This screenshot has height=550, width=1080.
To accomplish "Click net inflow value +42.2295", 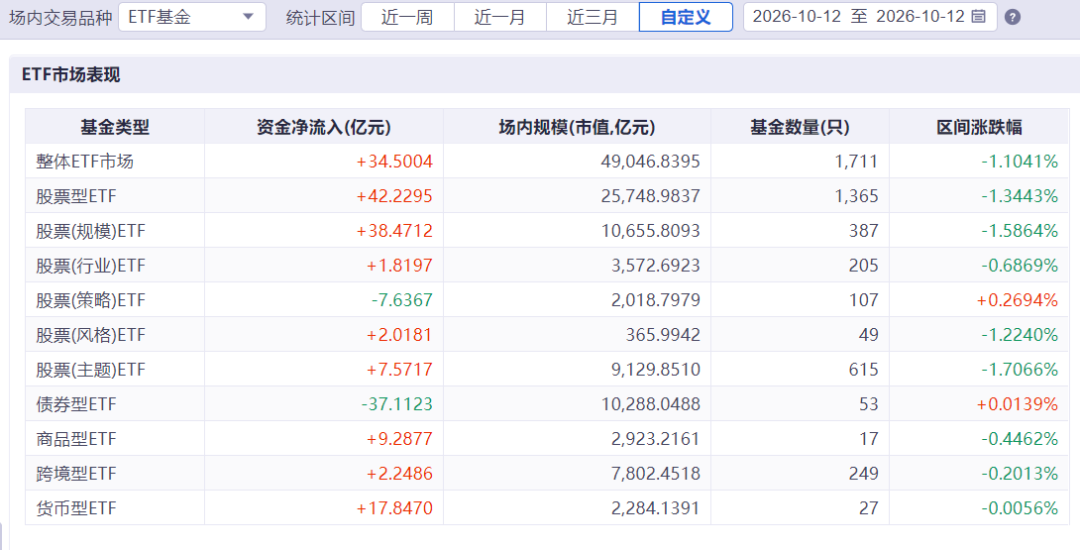I will pos(395,196).
